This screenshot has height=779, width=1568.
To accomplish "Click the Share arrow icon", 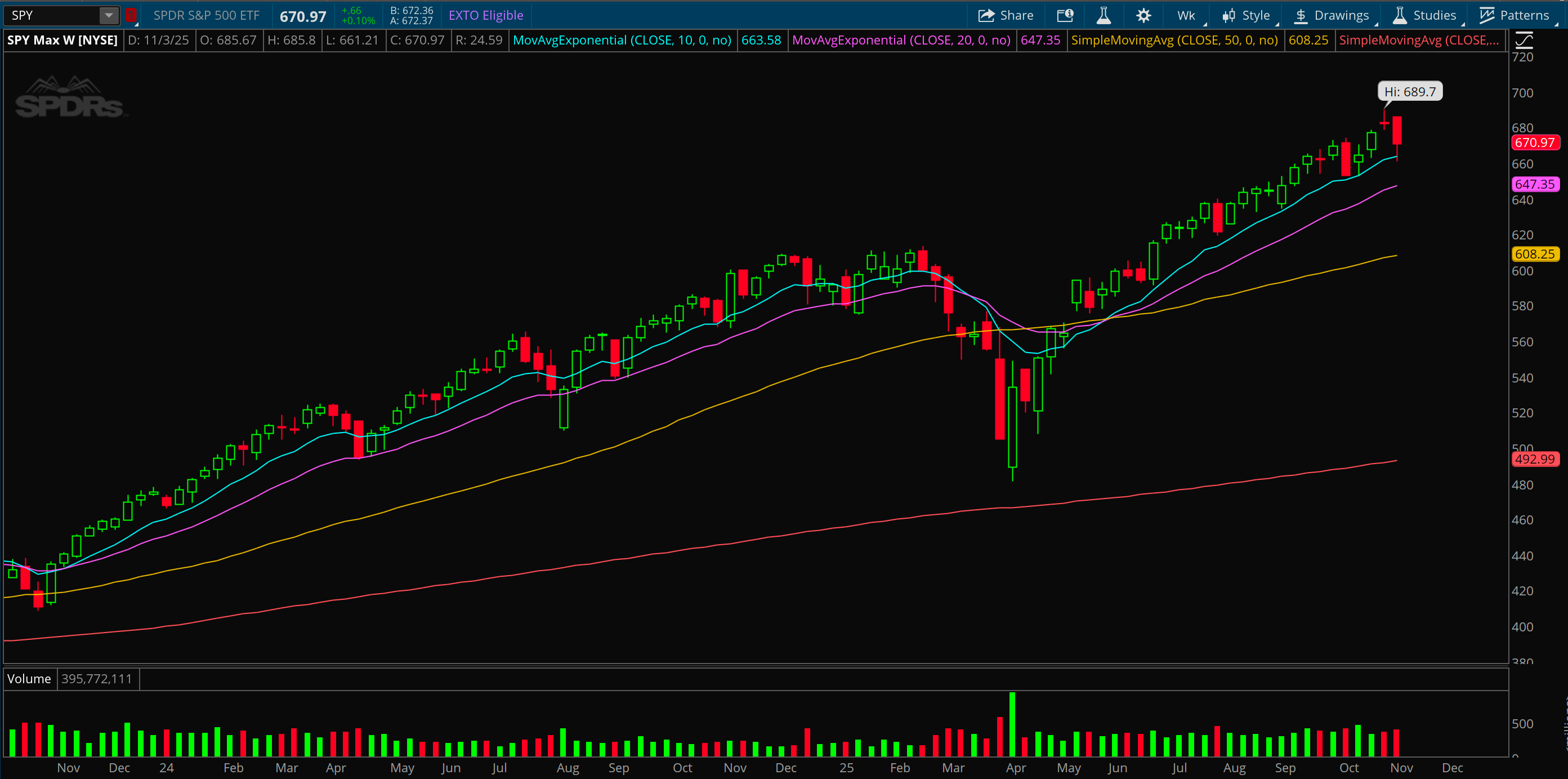I will pyautogui.click(x=986, y=15).
